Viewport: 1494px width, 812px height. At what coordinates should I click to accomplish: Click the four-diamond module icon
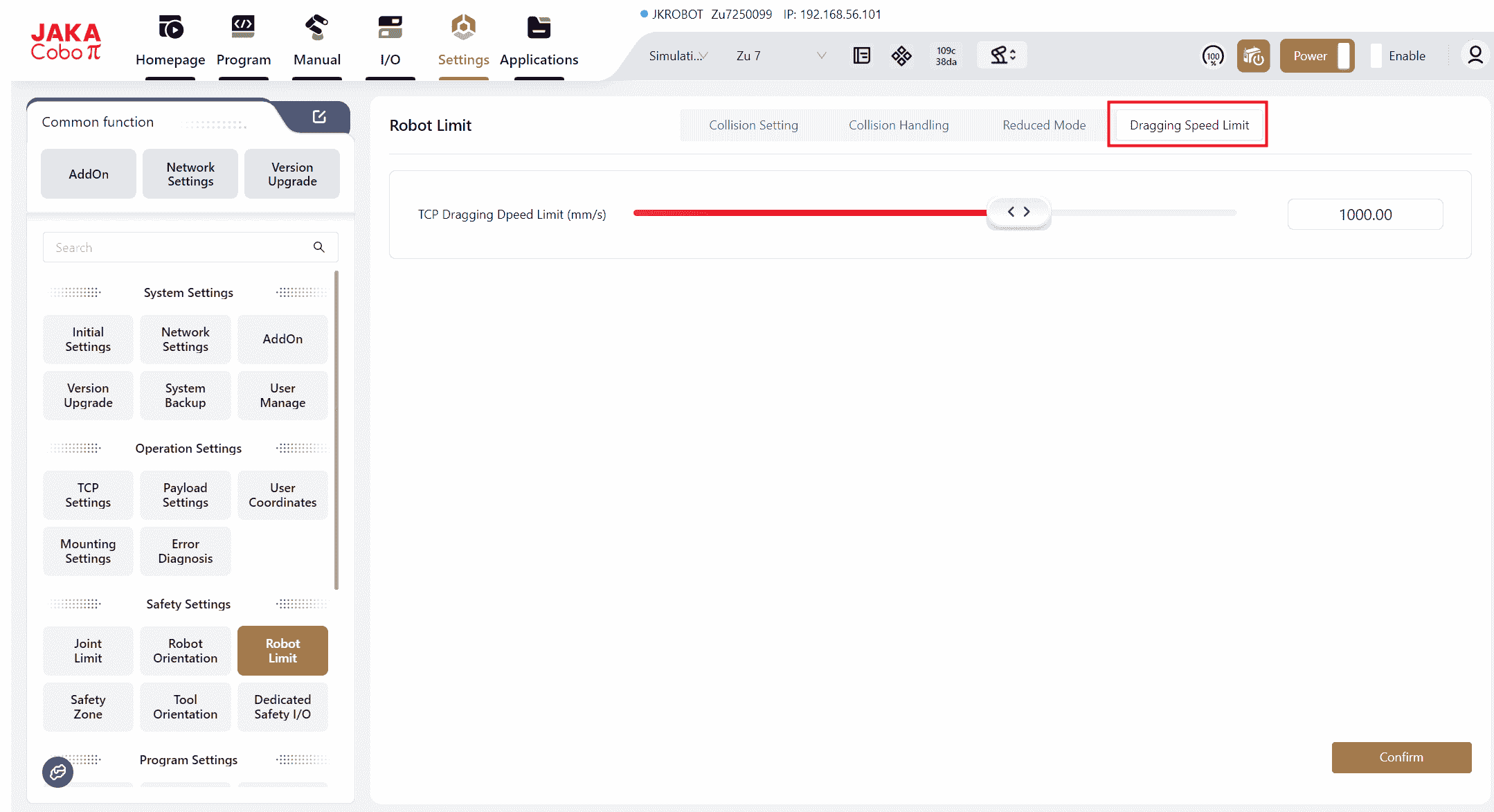coord(901,55)
